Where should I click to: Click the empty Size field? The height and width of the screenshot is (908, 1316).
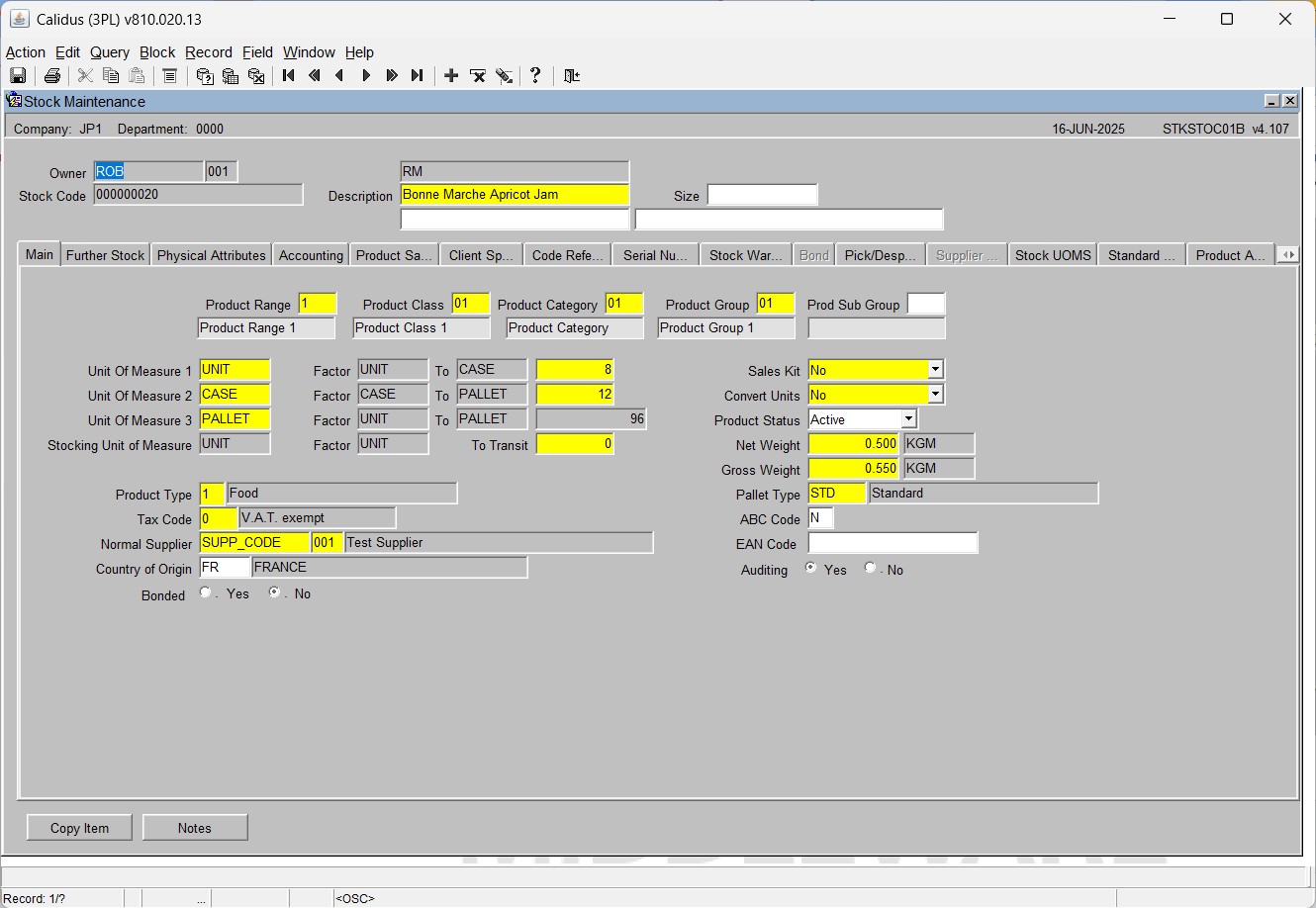[x=762, y=194]
